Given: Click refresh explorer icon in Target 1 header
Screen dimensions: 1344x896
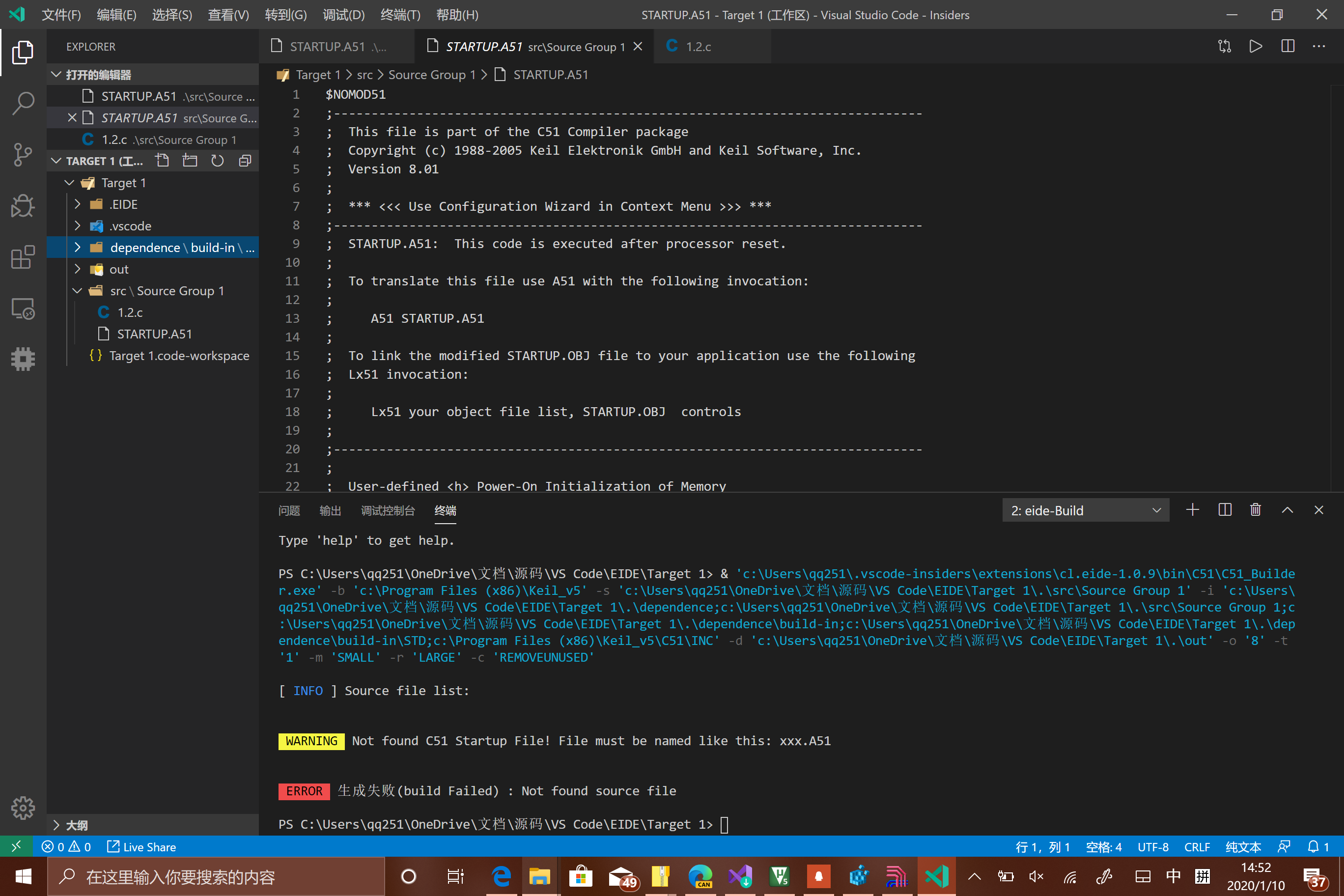Looking at the screenshot, I should click(x=217, y=161).
